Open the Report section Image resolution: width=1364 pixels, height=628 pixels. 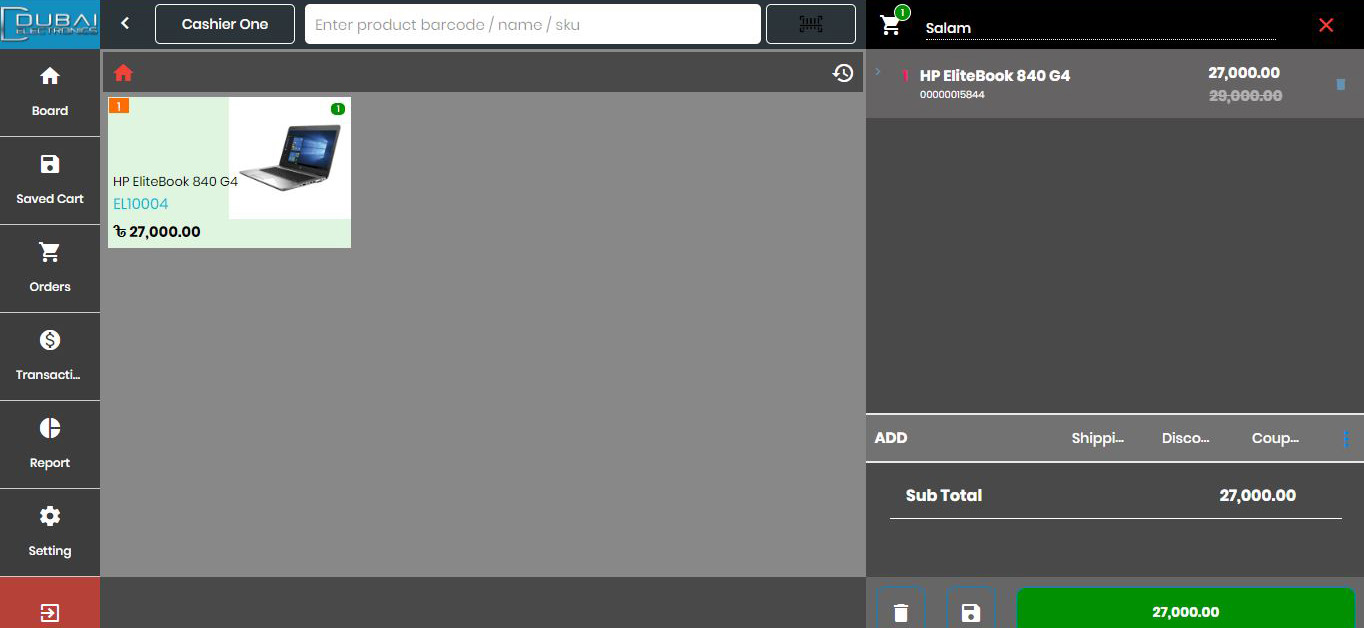[x=50, y=444]
